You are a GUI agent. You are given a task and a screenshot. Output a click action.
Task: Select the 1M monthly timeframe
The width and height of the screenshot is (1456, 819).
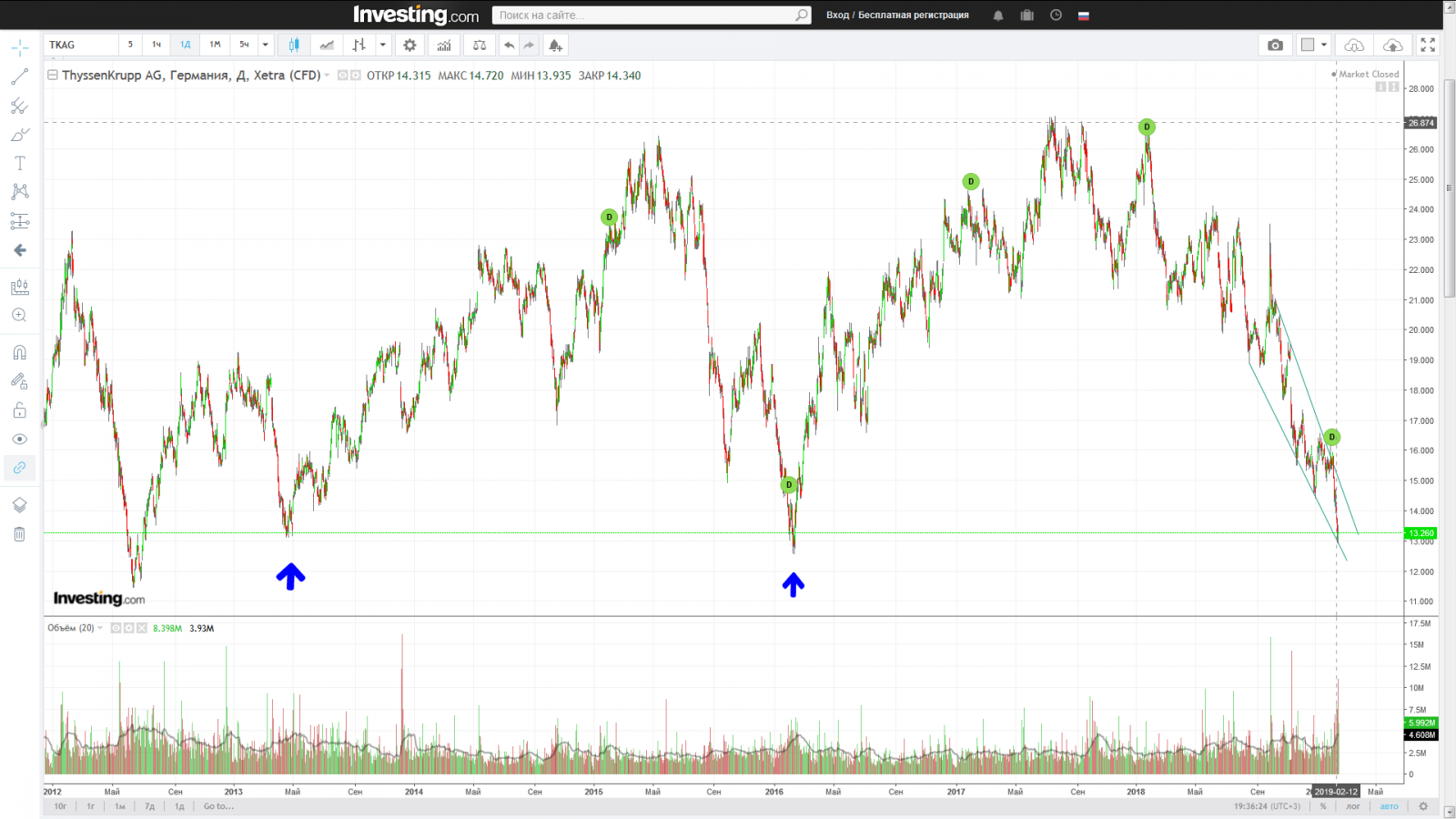tap(215, 45)
